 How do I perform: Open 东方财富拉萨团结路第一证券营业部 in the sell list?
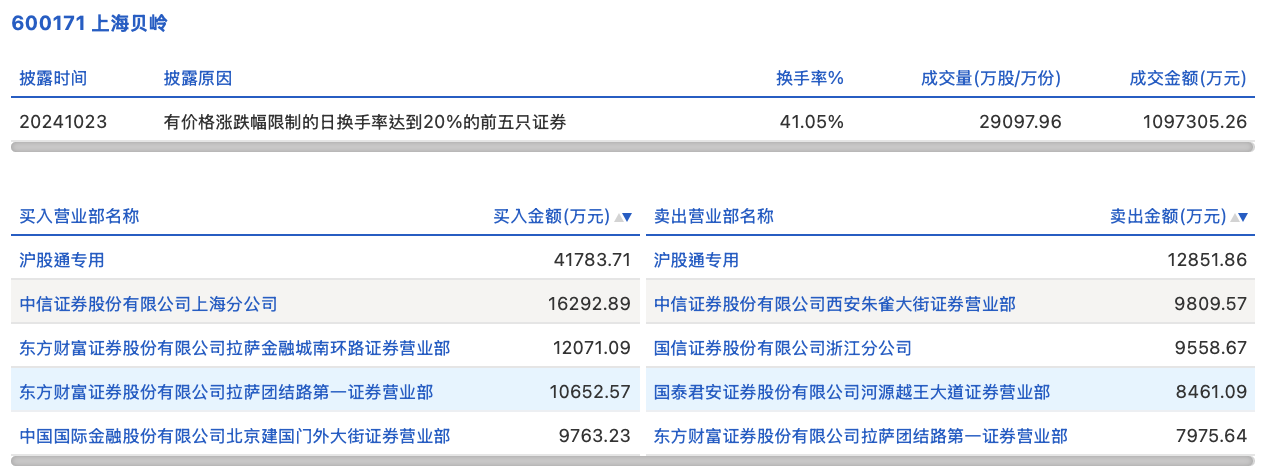pyautogui.click(x=860, y=436)
